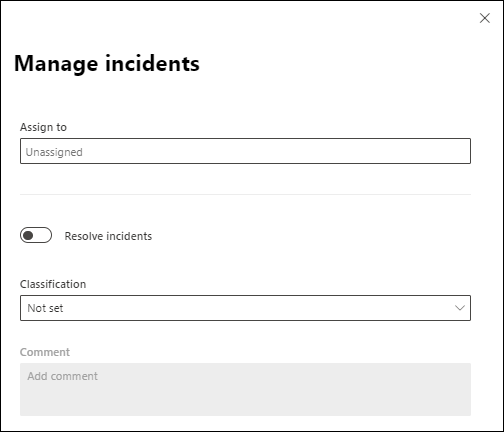This screenshot has height=432, width=504.
Task: Click the Classification label
Action: point(53,284)
